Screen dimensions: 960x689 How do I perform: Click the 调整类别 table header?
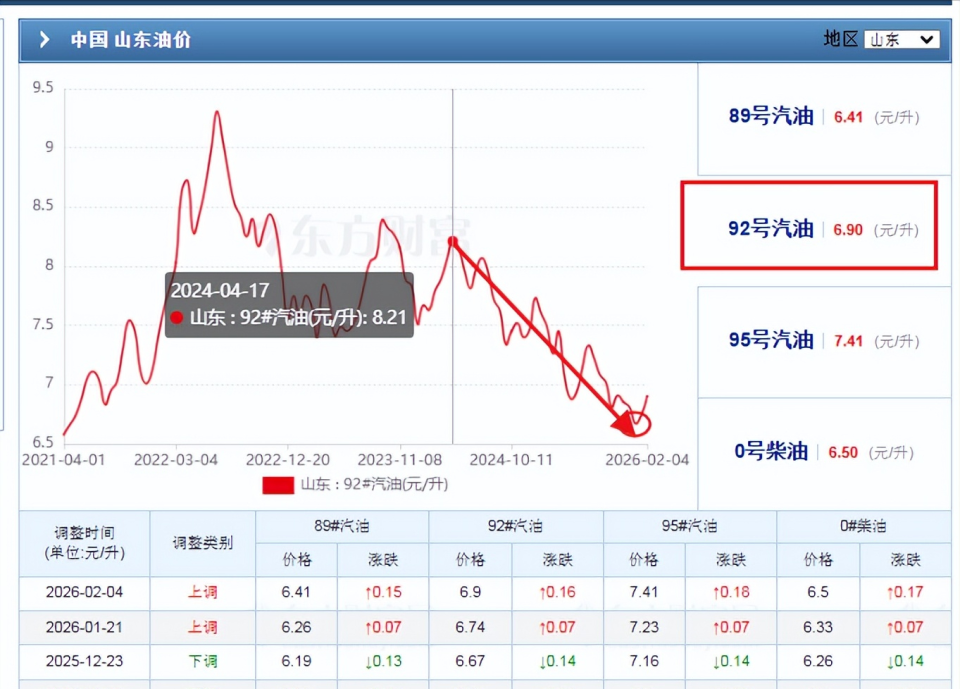pos(203,543)
